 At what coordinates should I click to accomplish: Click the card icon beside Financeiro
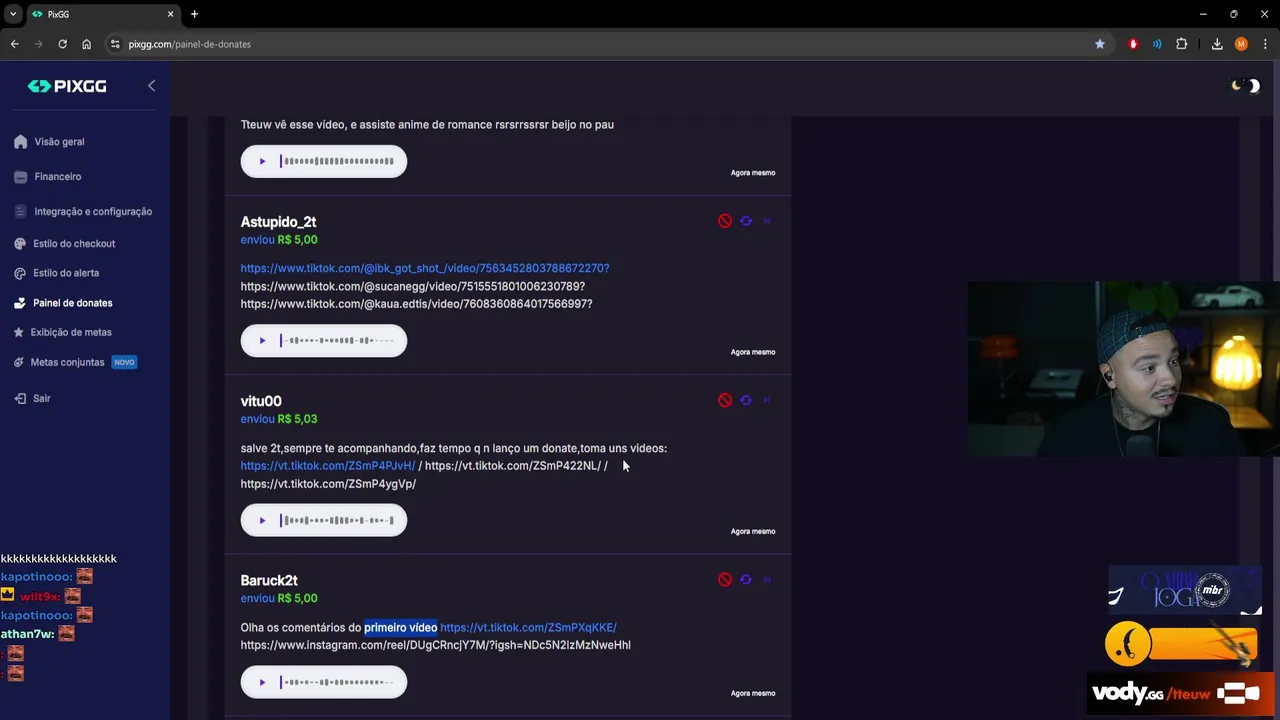(x=21, y=177)
